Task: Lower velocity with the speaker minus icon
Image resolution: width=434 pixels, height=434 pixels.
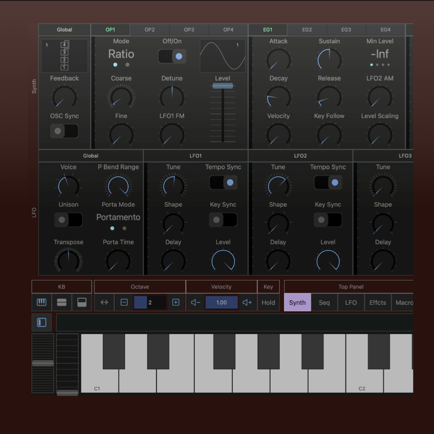Action: 196,302
